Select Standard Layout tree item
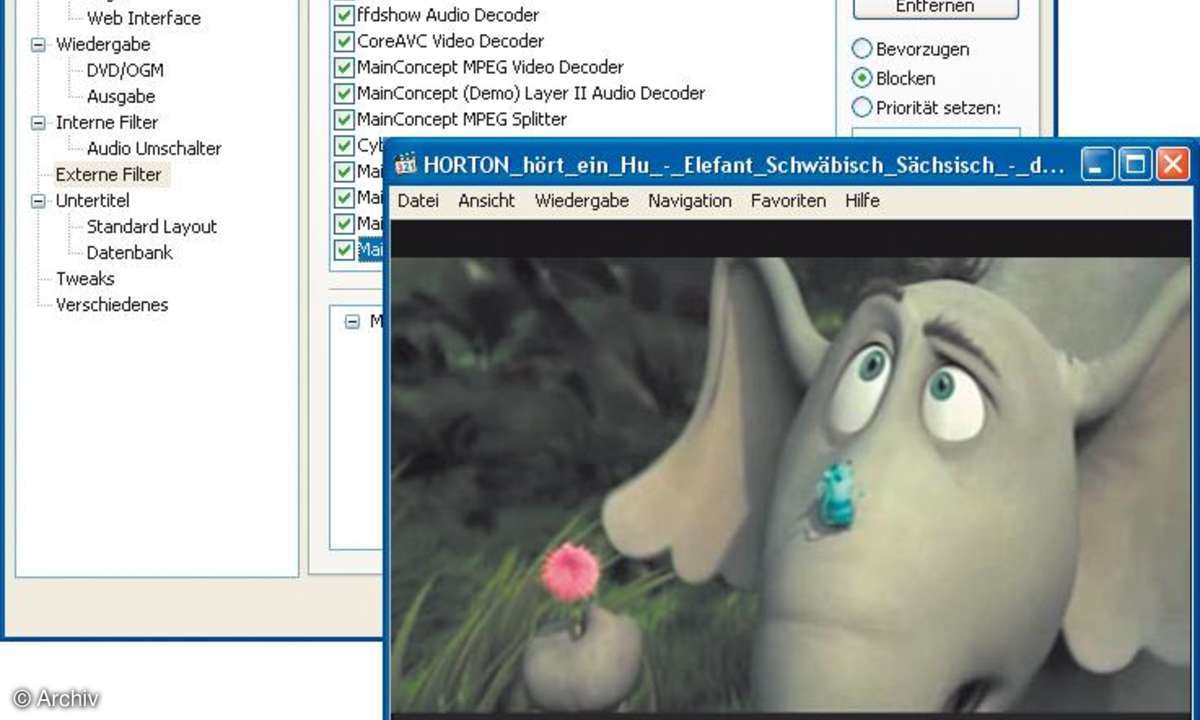 point(152,227)
